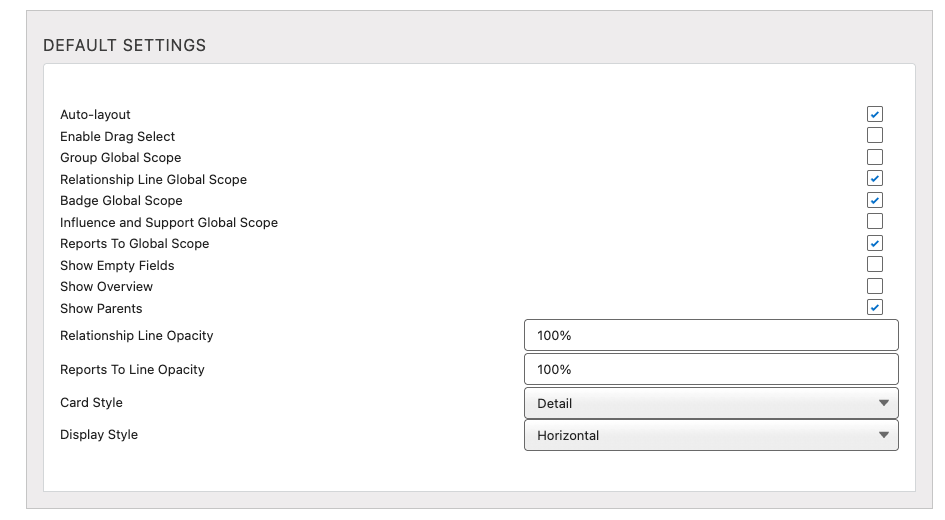Turn on Show Overview checkbox

[x=874, y=286]
